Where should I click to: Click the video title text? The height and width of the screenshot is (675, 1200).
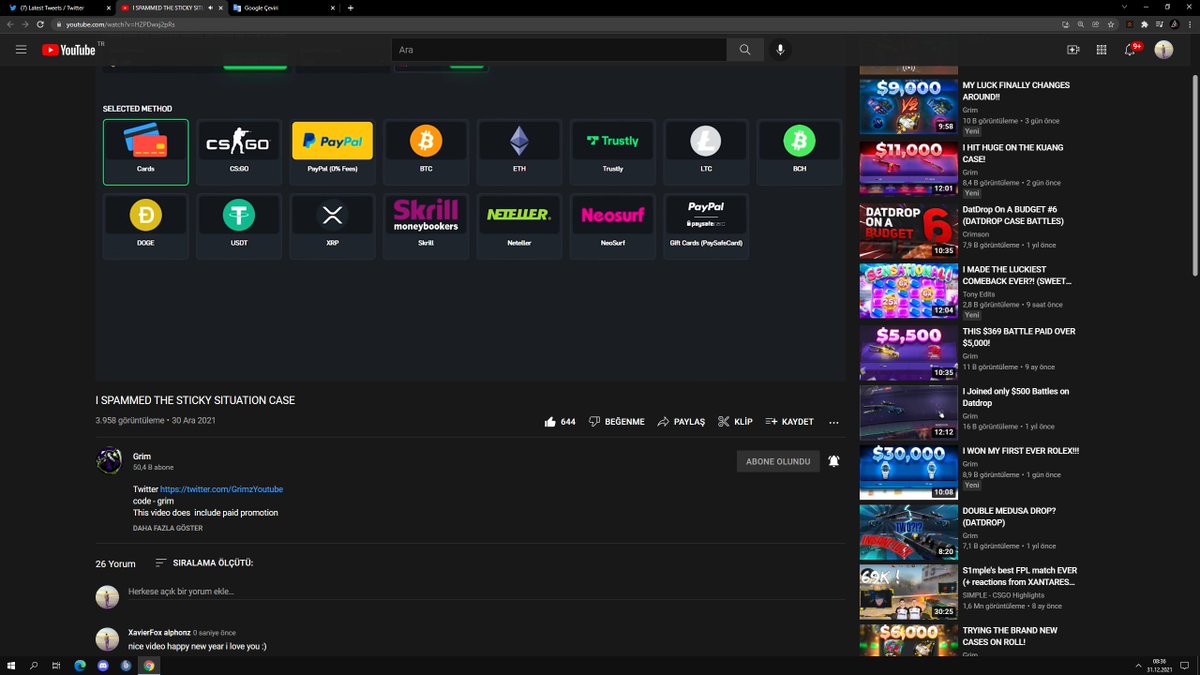(x=195, y=400)
